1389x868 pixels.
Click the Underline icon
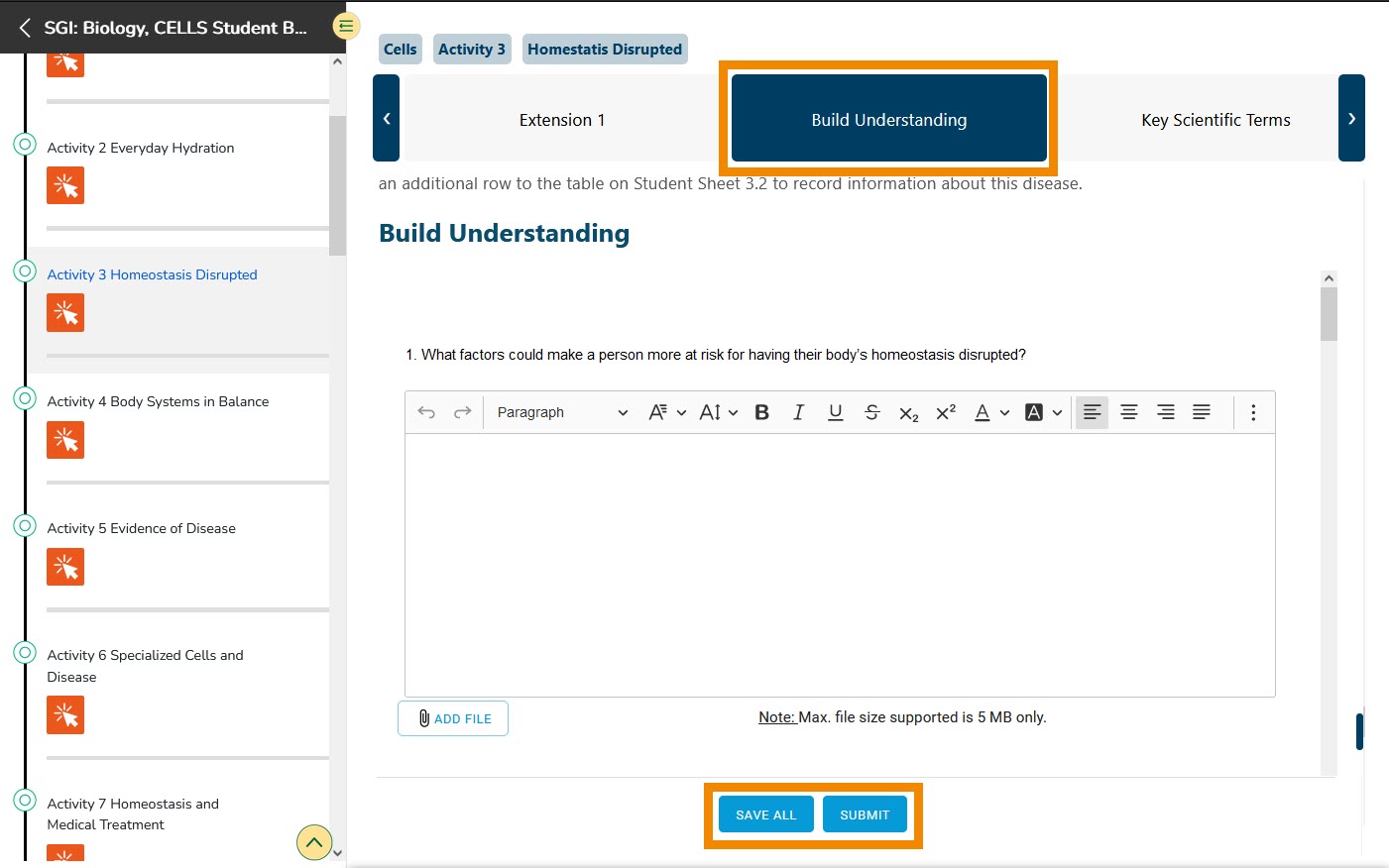pyautogui.click(x=835, y=412)
